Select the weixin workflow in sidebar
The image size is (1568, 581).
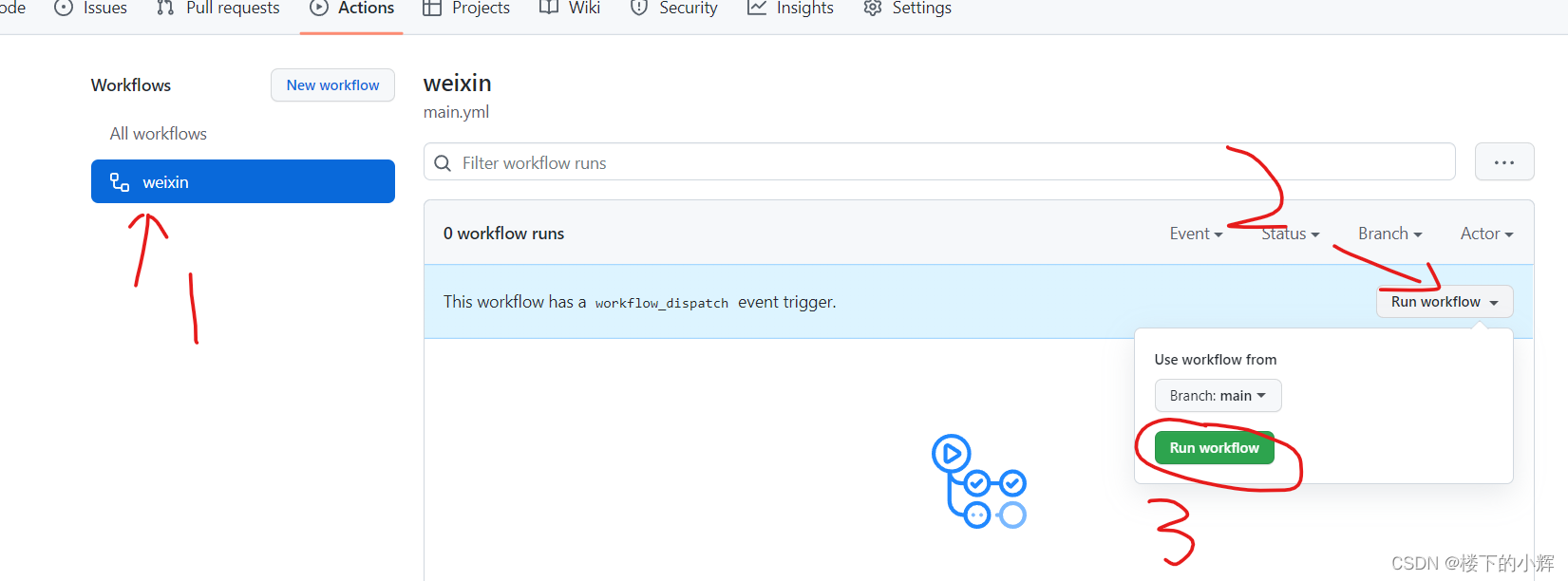click(243, 181)
